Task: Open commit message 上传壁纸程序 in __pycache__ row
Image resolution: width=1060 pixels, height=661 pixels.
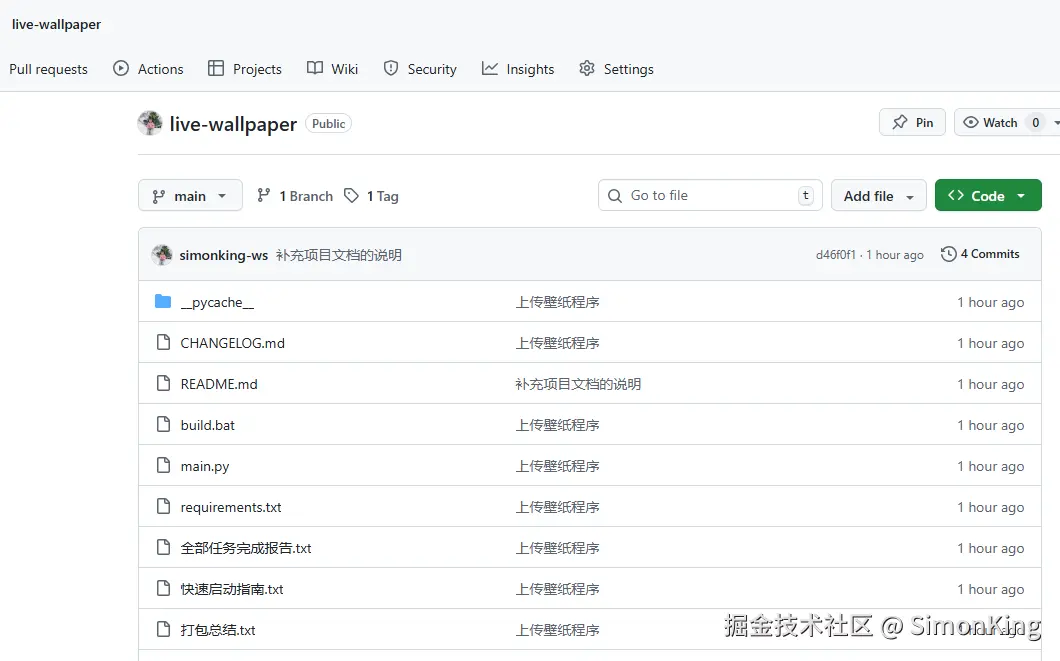Action: [558, 302]
